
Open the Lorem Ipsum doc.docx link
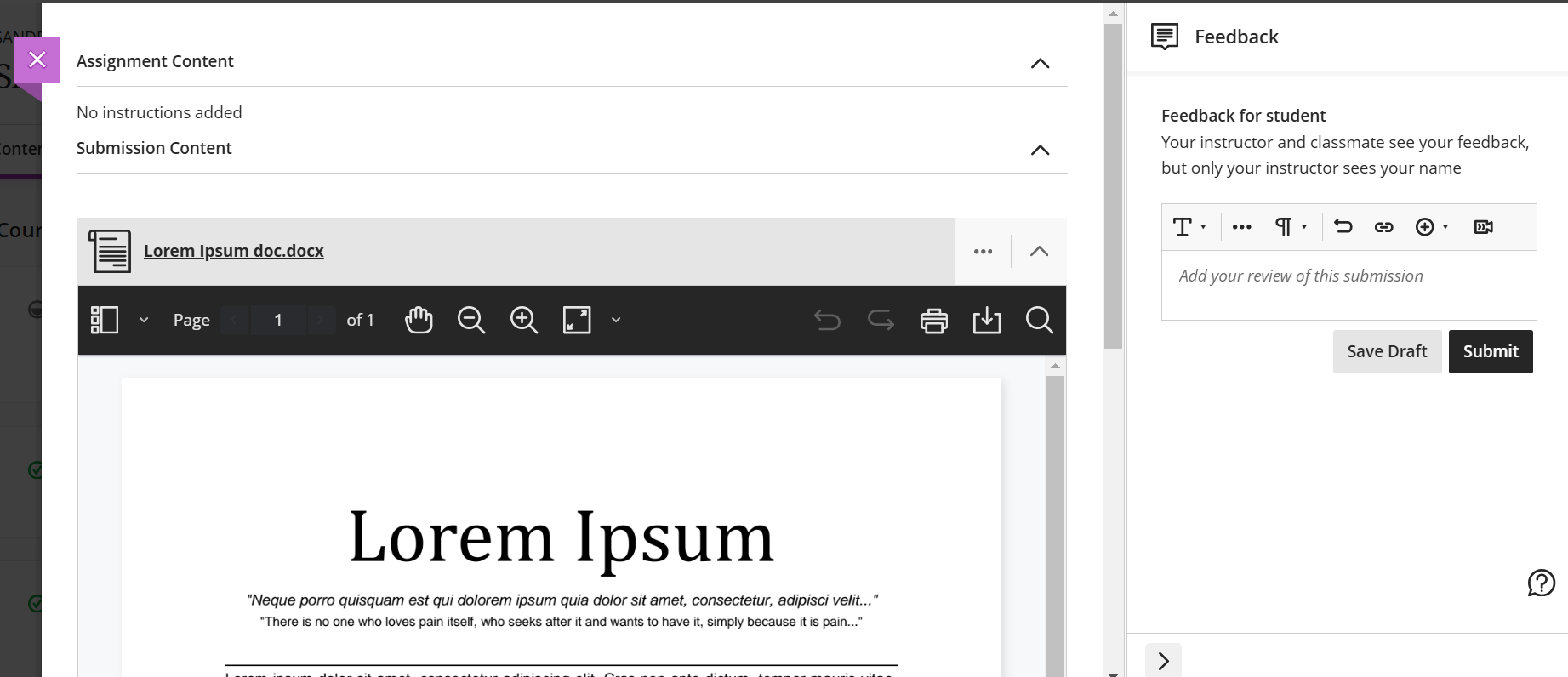pyautogui.click(x=233, y=251)
